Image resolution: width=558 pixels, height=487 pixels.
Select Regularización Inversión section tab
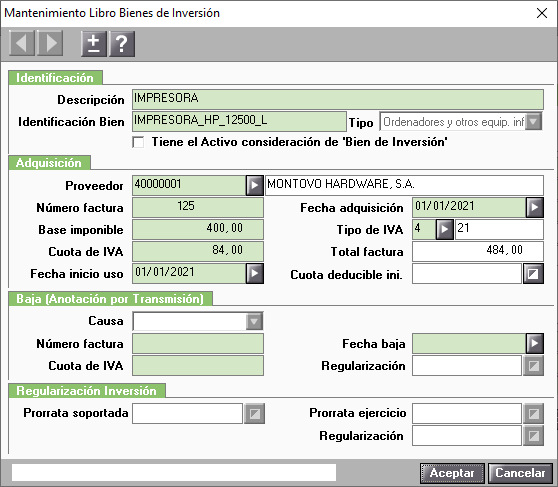coord(87,391)
